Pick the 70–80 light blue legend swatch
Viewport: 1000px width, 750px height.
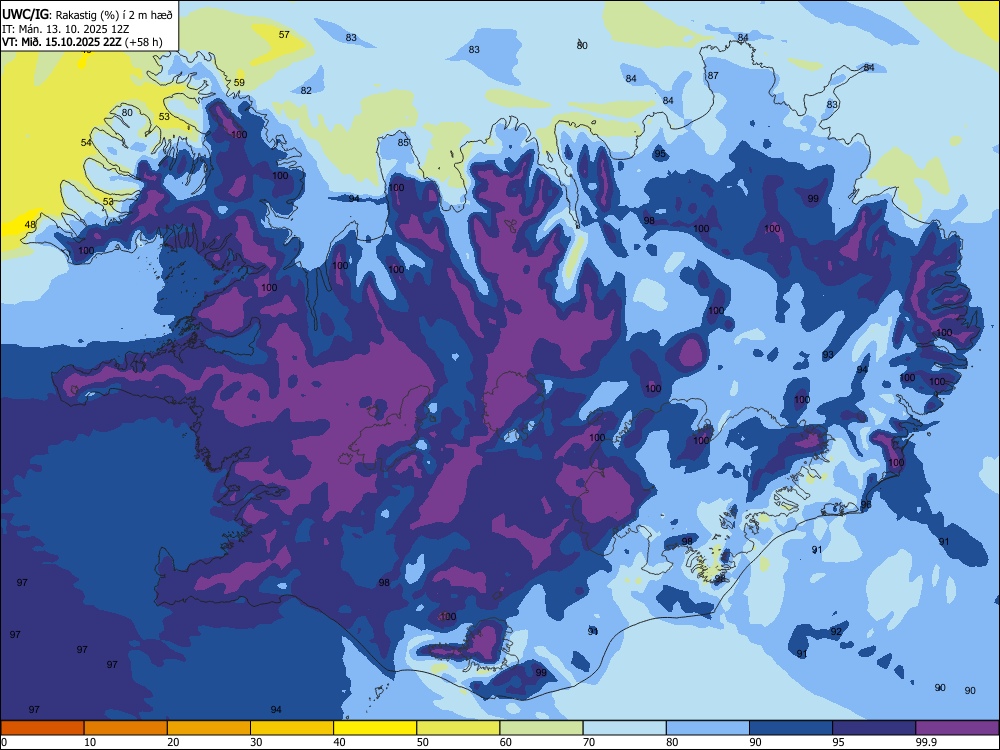tap(624, 728)
